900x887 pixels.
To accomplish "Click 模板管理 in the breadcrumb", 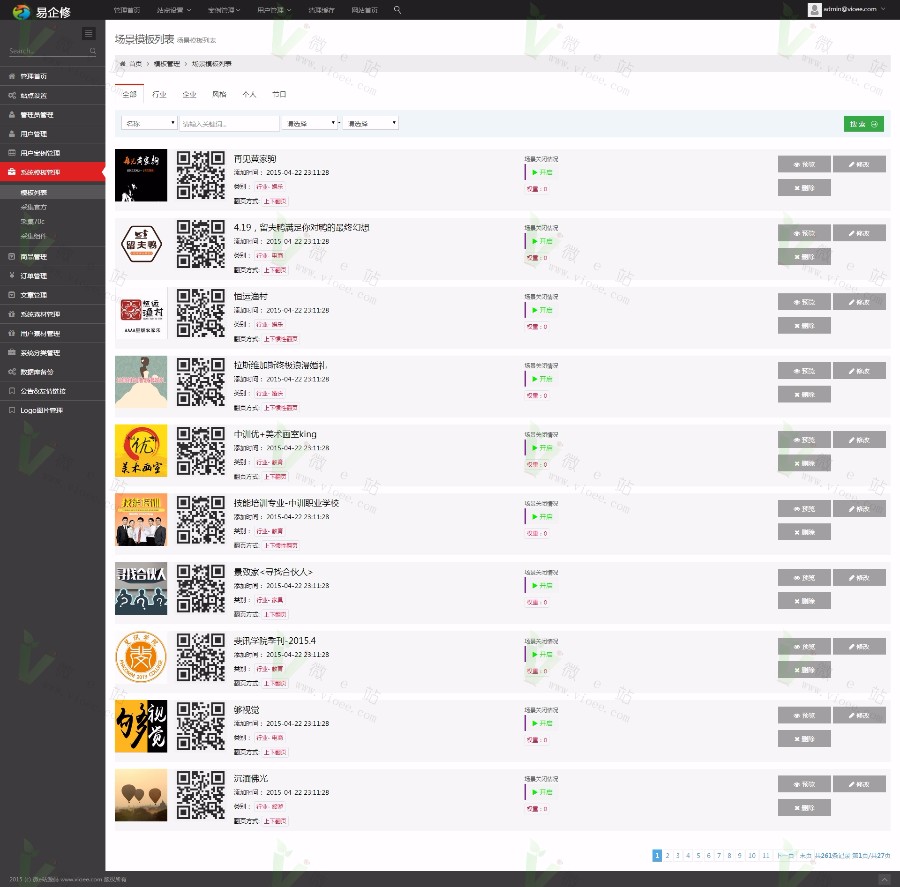I will [166, 64].
